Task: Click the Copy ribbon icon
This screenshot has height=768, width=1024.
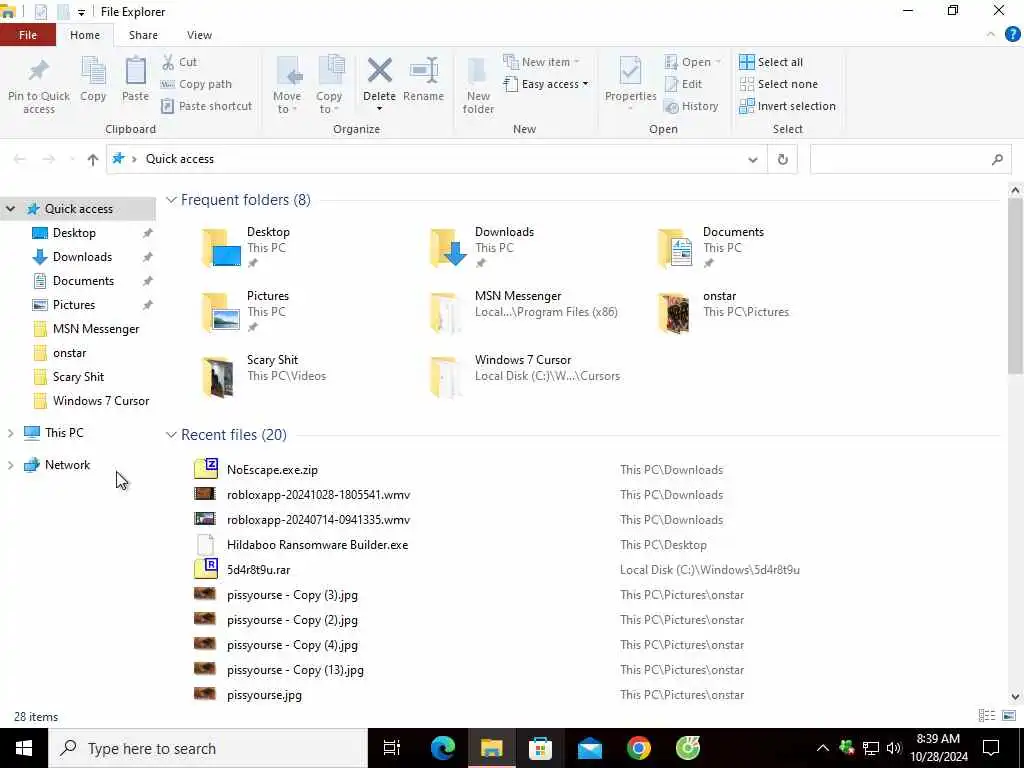Action: (x=93, y=72)
